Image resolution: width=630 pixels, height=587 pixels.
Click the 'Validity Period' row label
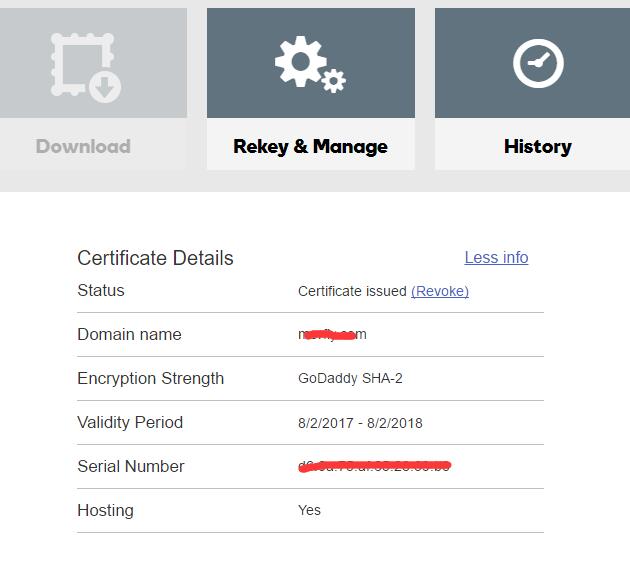click(x=130, y=422)
